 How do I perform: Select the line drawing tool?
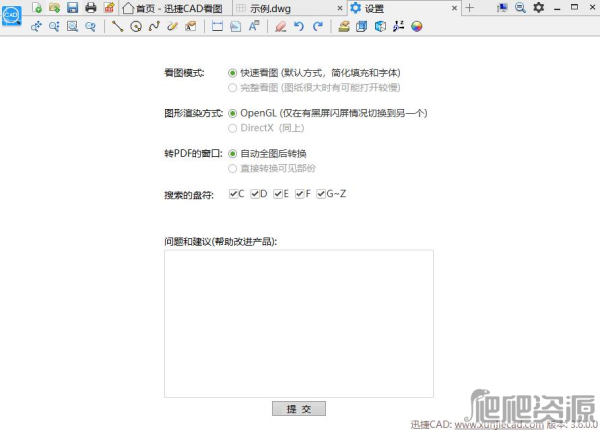117,26
